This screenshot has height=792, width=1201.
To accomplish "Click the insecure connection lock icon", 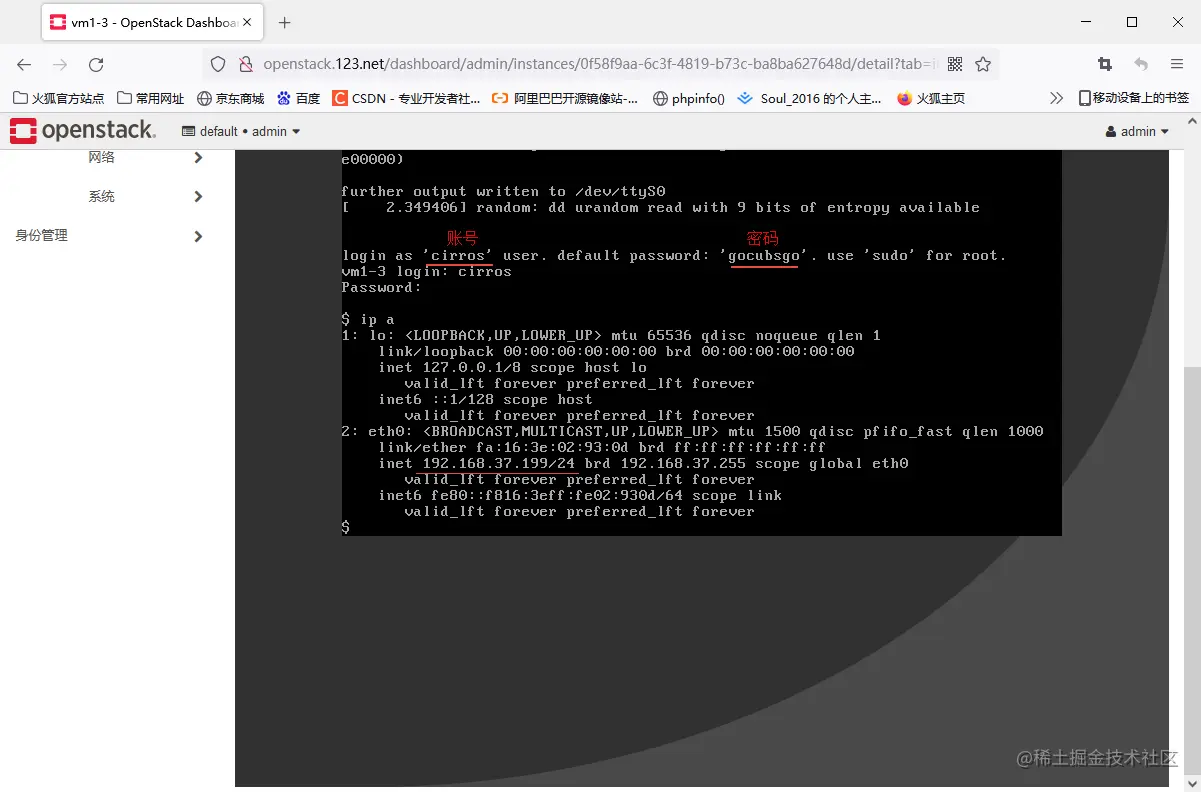I will (x=245, y=64).
